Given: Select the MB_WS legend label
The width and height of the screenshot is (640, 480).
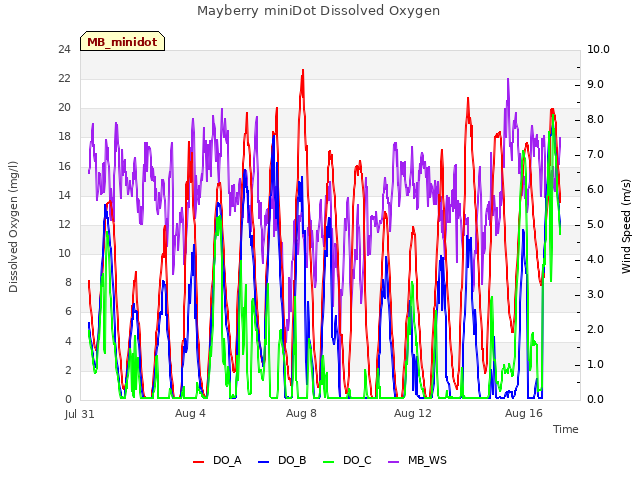Looking at the screenshot, I should (427, 461).
